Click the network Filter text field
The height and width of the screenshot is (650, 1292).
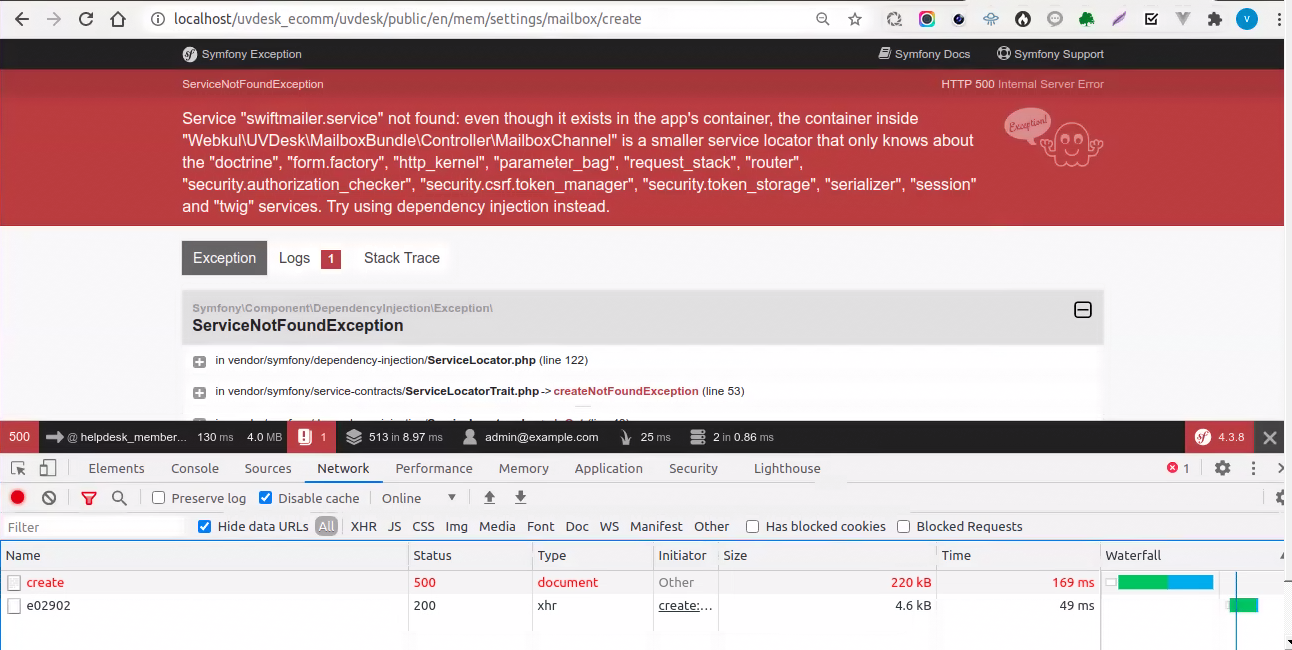95,527
